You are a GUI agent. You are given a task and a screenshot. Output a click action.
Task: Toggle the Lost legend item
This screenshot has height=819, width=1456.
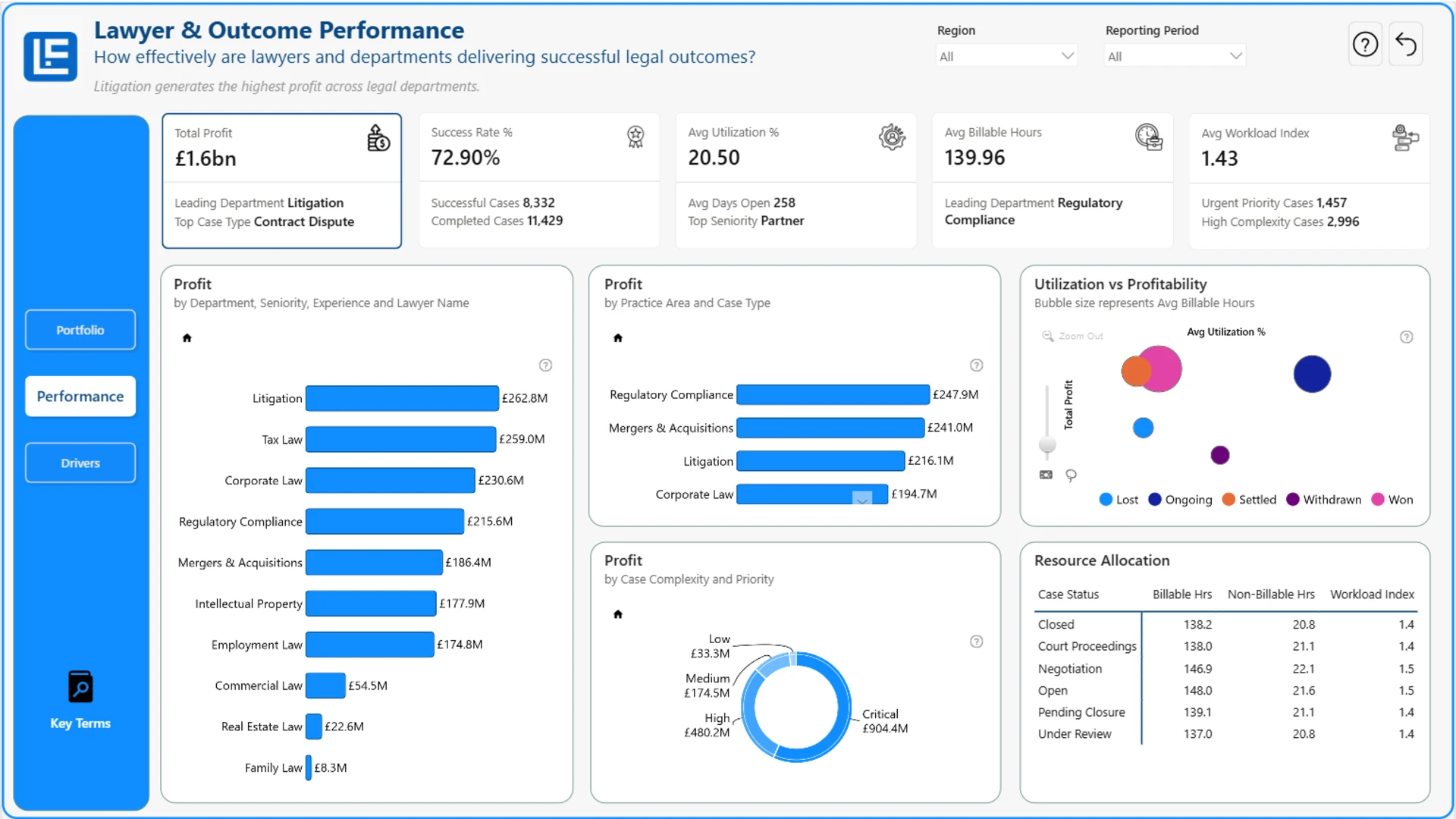click(x=1119, y=500)
